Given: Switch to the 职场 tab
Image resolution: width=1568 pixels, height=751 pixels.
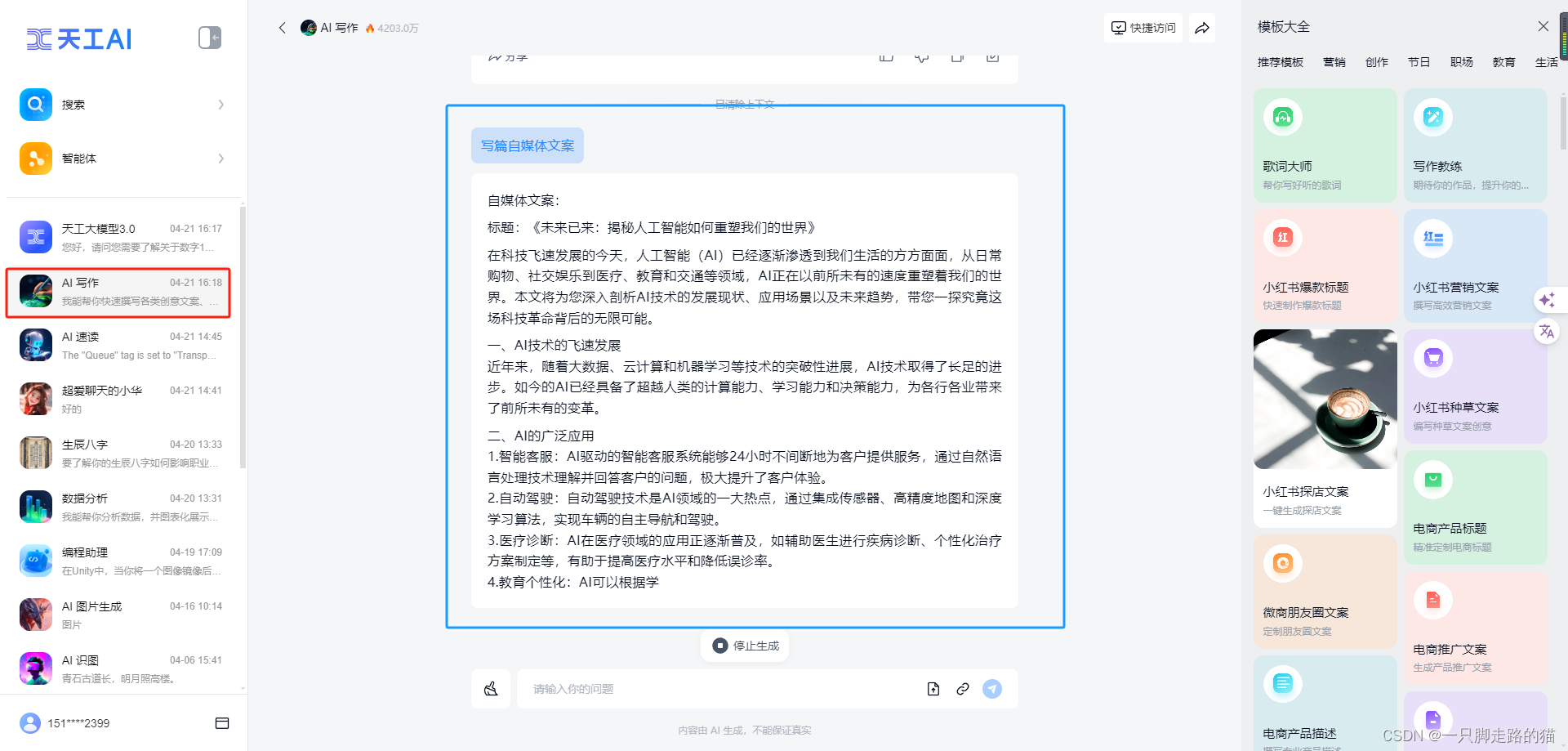Looking at the screenshot, I should point(1462,62).
